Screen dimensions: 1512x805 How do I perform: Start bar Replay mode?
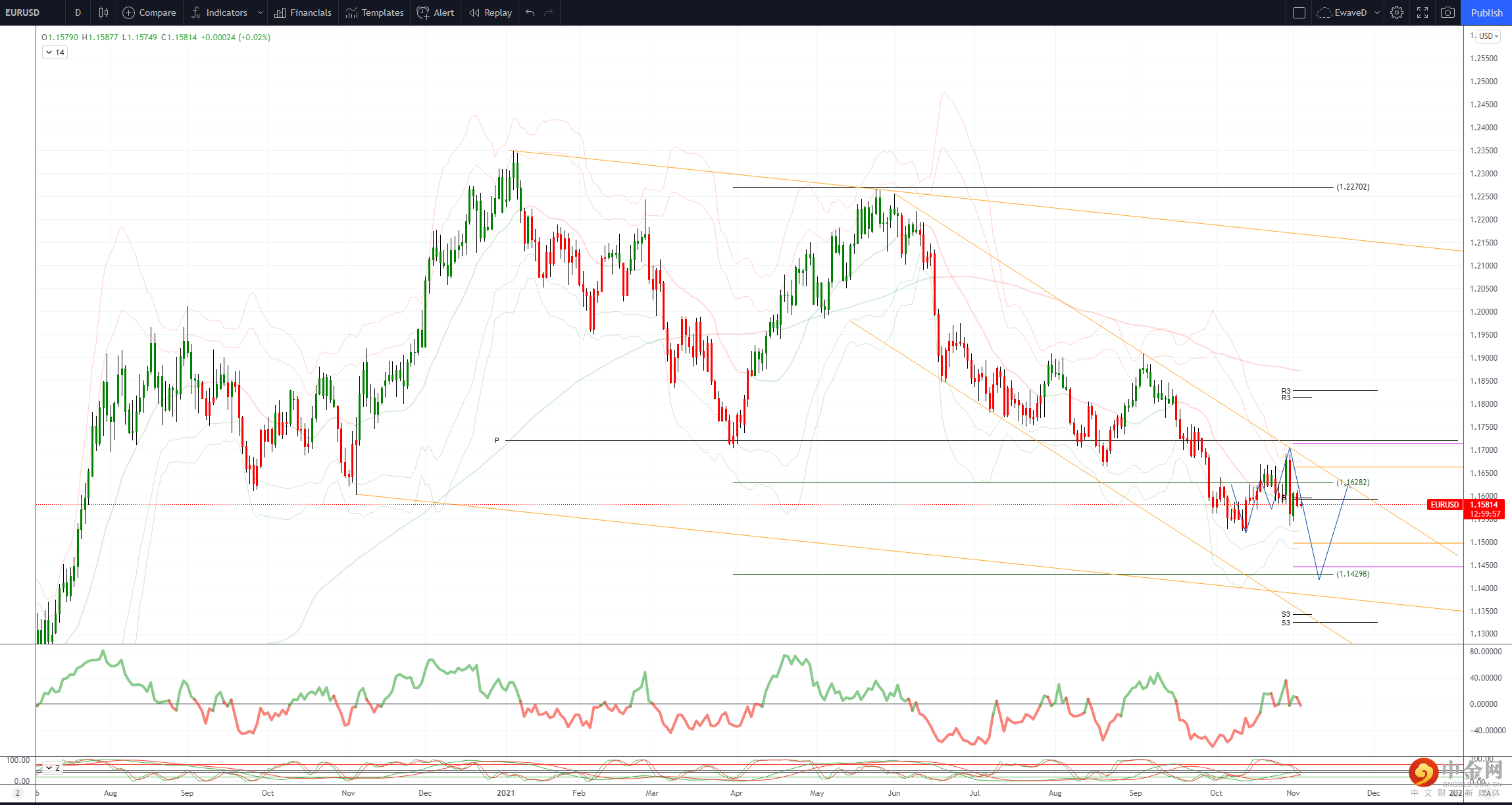click(x=490, y=13)
